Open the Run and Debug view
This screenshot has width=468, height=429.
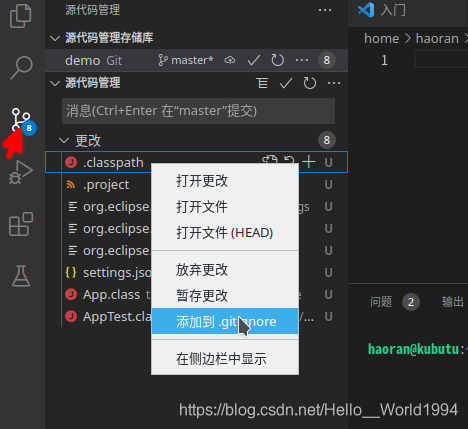(21, 172)
